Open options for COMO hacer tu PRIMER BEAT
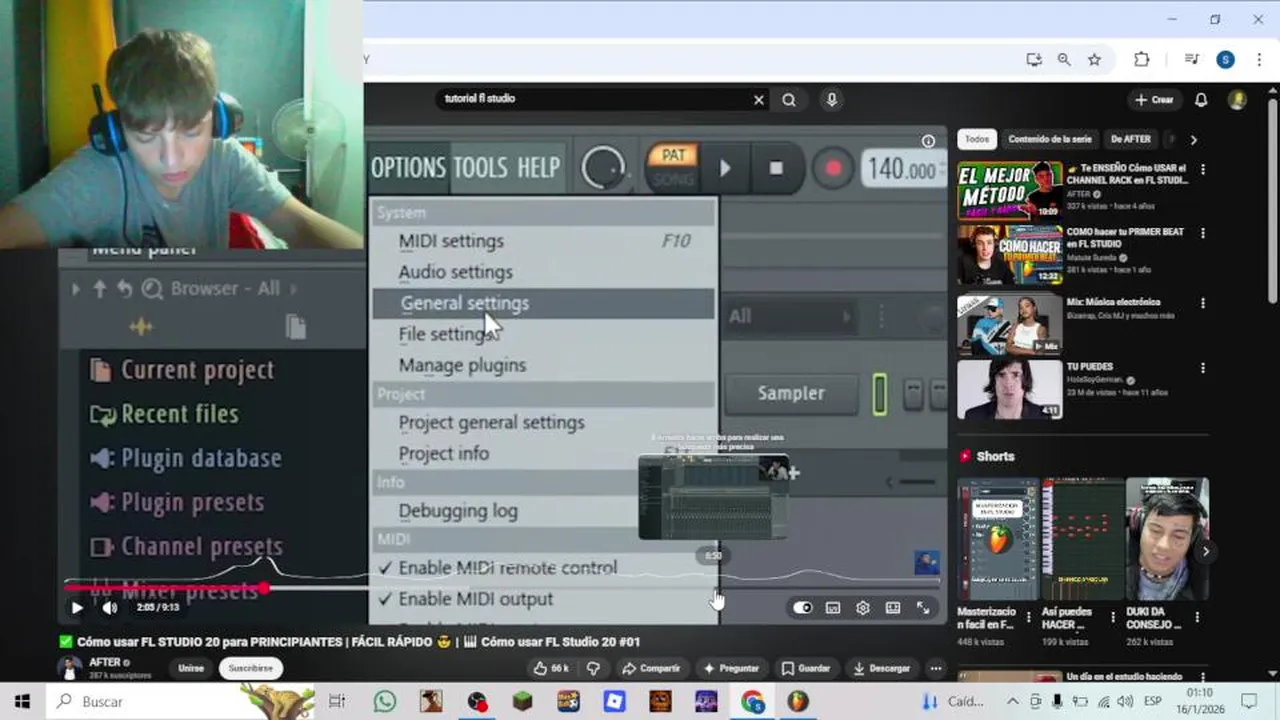1280x720 pixels. pos(1203,233)
